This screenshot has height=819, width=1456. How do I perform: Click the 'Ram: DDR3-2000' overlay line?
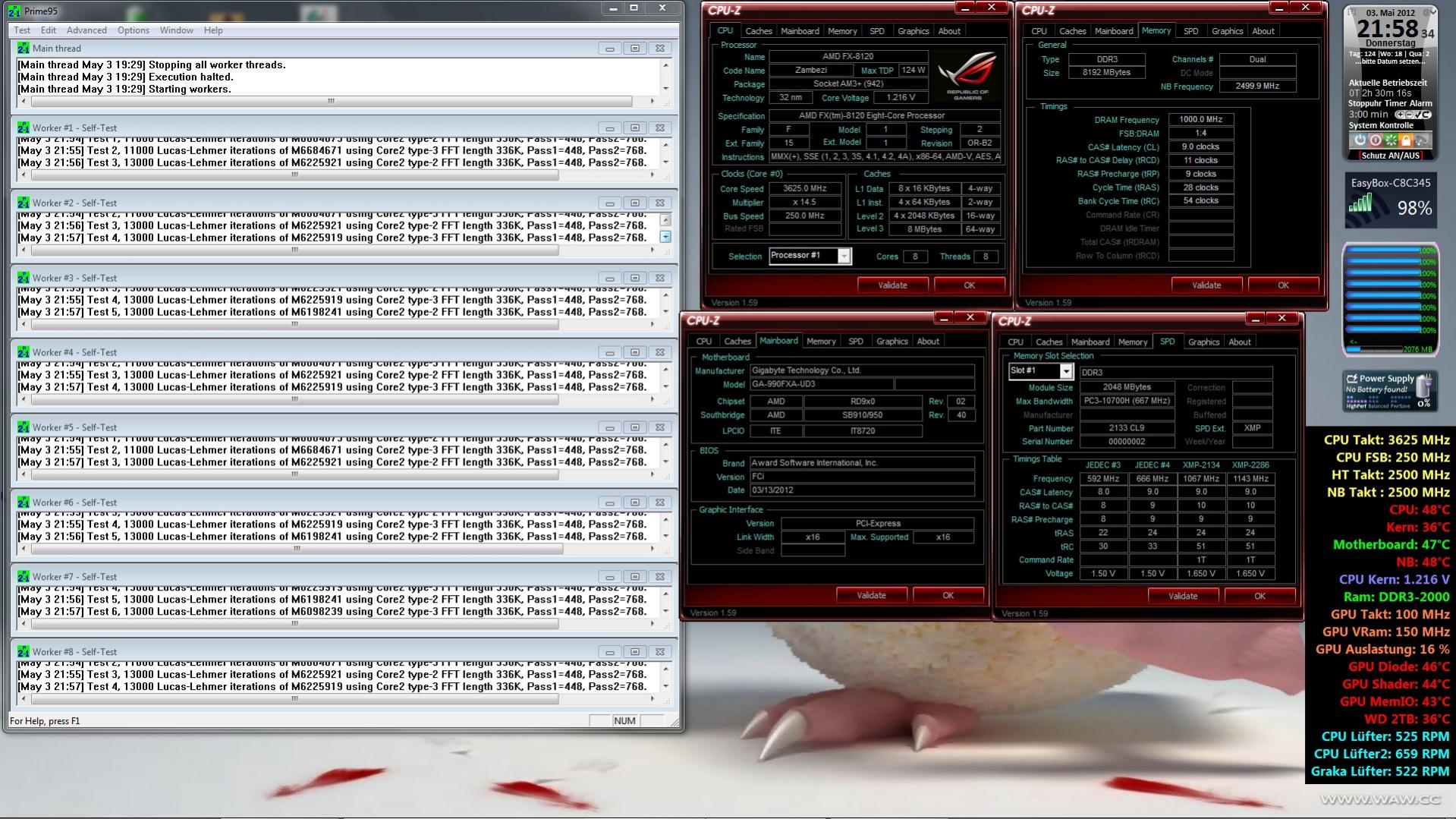tap(1396, 597)
